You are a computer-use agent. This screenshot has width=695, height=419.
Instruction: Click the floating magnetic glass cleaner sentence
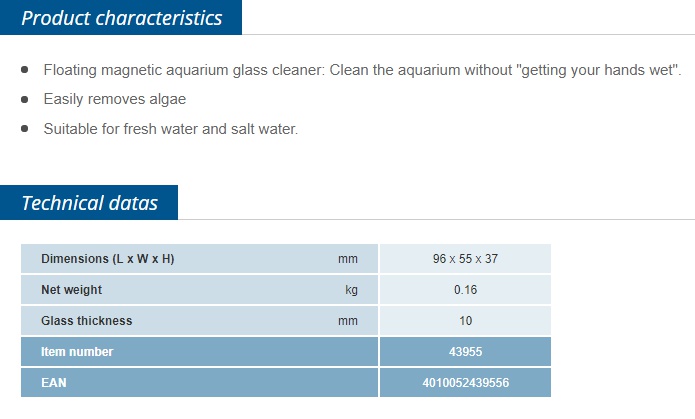362,70
